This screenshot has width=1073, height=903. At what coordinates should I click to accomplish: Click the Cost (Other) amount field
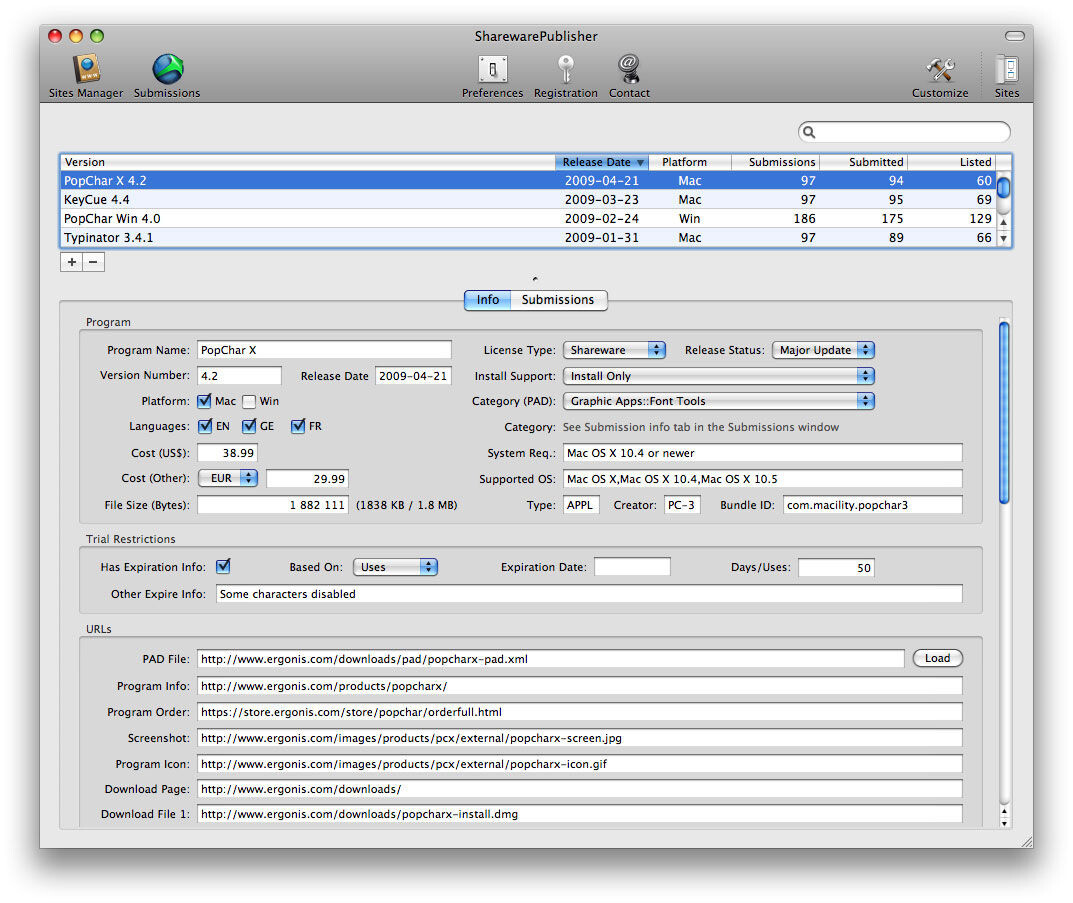(307, 479)
